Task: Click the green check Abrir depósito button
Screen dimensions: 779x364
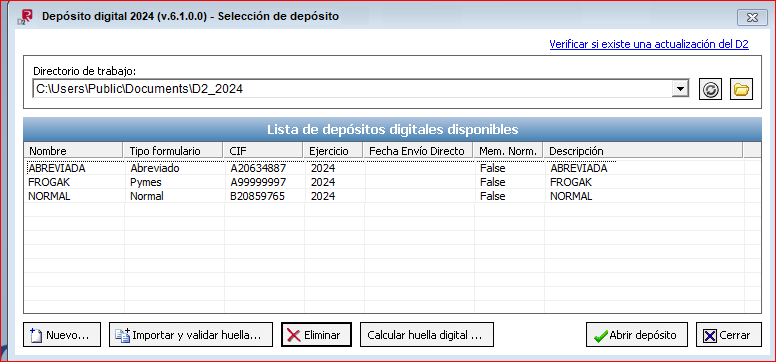Action: [x=637, y=335]
